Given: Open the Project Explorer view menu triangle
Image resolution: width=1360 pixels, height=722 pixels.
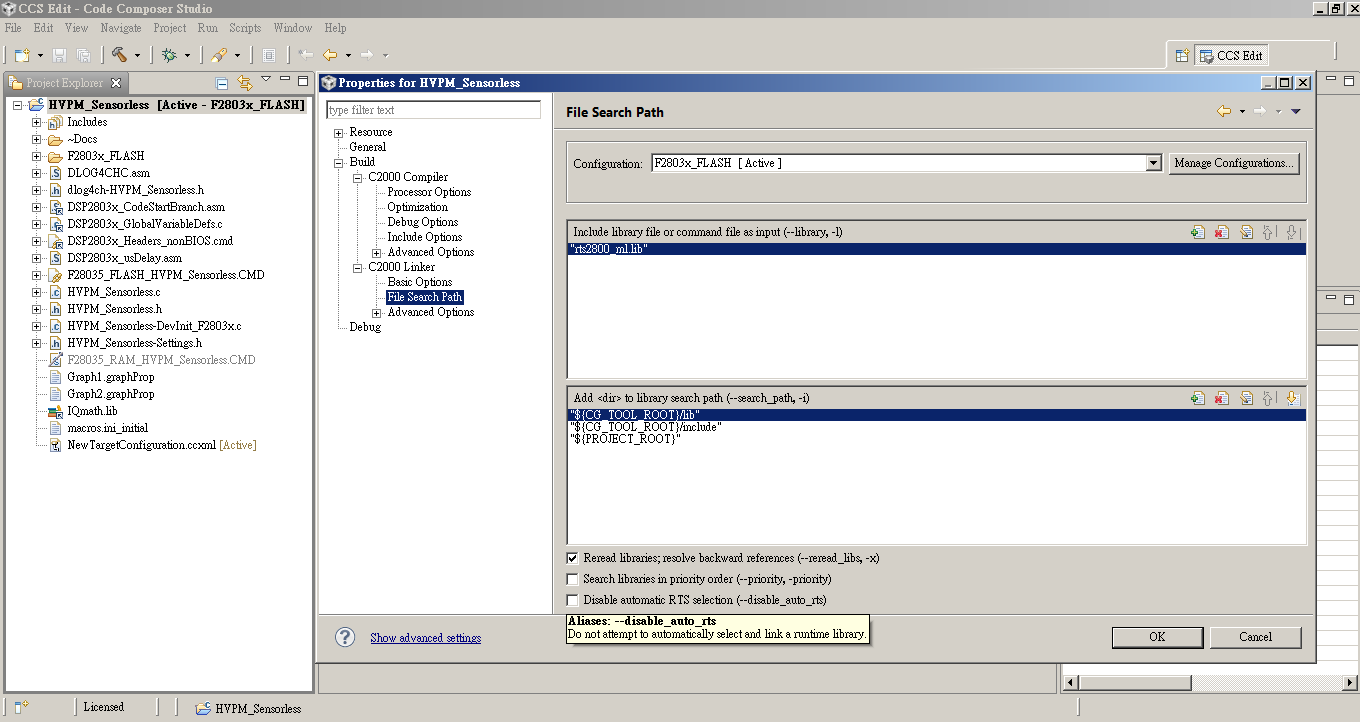Looking at the screenshot, I should (x=266, y=79).
